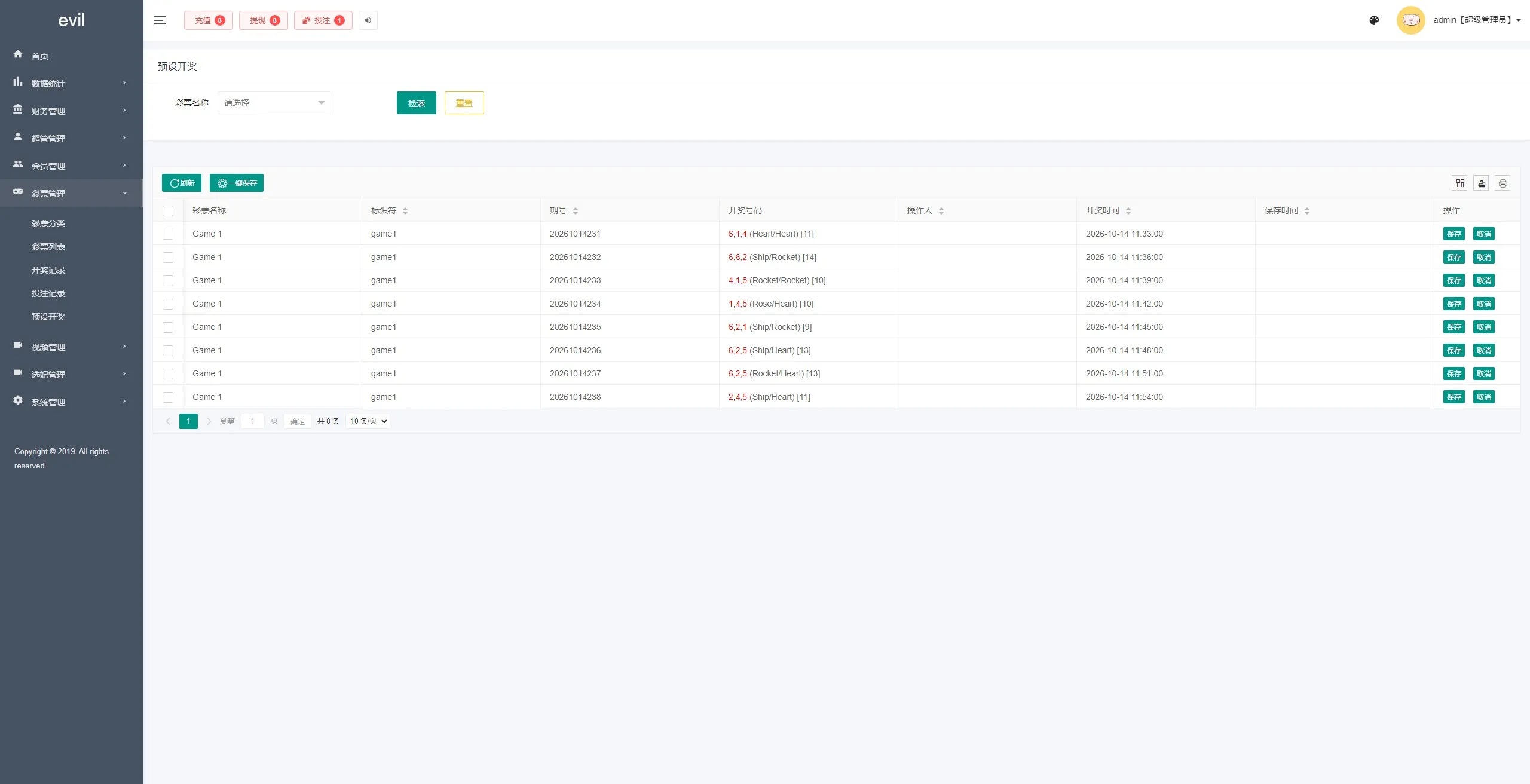The height and width of the screenshot is (784, 1530).
Task: Open the theme color palette icon
Action: (x=1374, y=20)
